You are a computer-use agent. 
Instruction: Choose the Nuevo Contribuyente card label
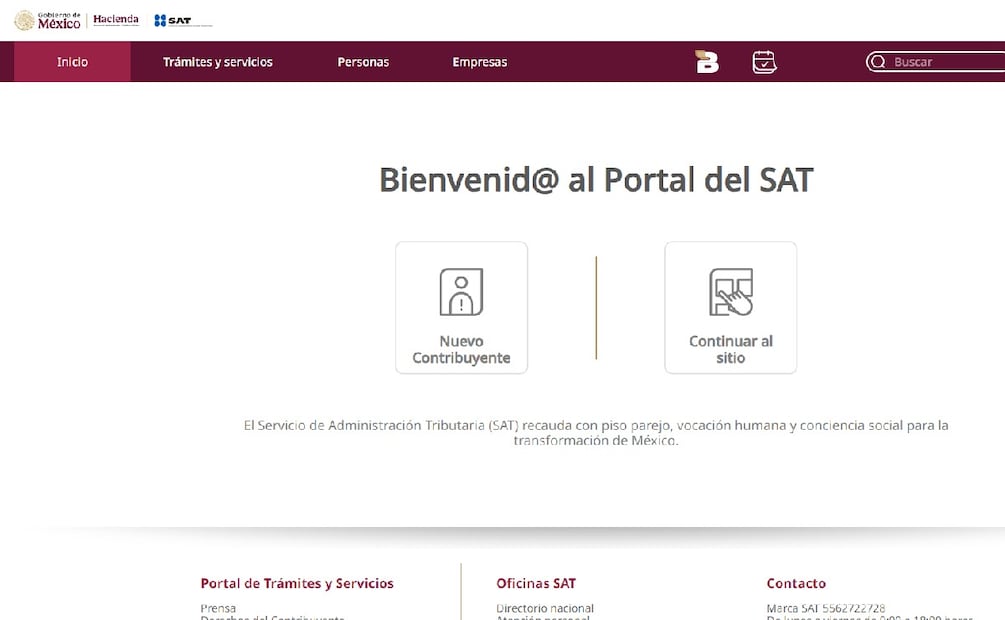pyautogui.click(x=461, y=349)
